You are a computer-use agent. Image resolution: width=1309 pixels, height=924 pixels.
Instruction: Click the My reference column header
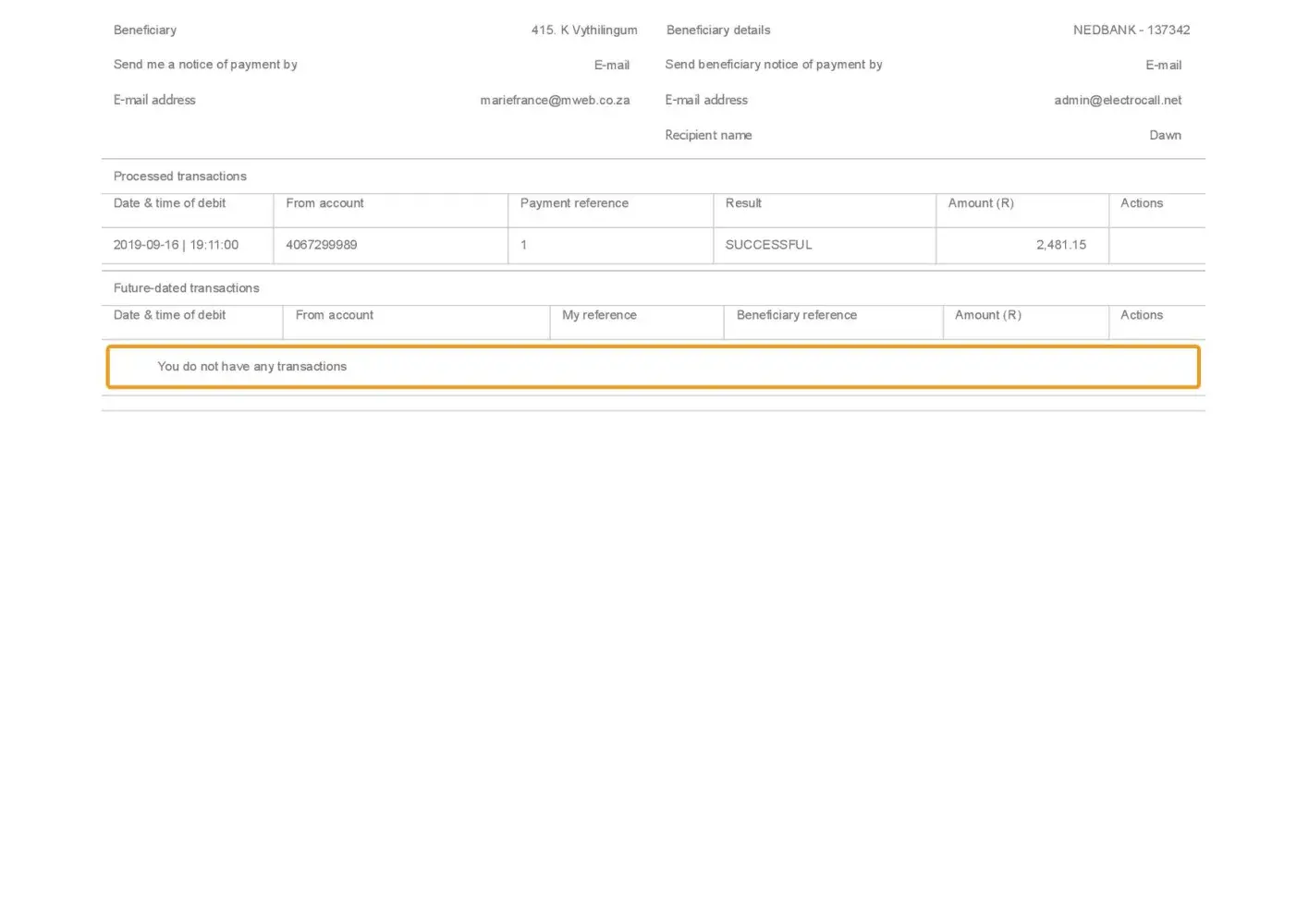coord(599,315)
